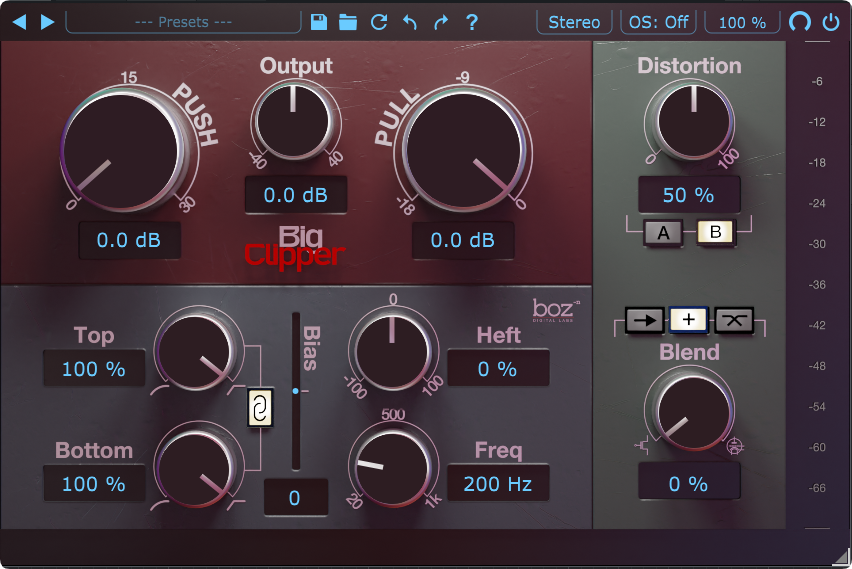Click the transistor icon left of Blend knob
Image resolution: width=852 pixels, height=569 pixels.
[642, 446]
